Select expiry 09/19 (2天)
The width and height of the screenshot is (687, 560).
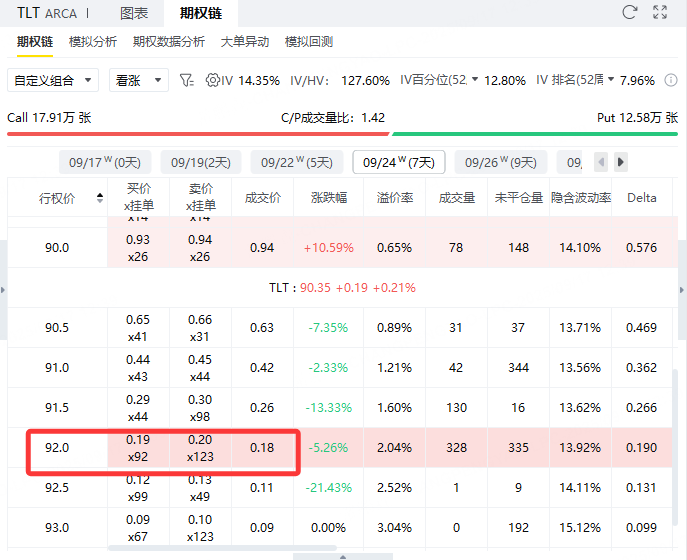click(x=201, y=162)
